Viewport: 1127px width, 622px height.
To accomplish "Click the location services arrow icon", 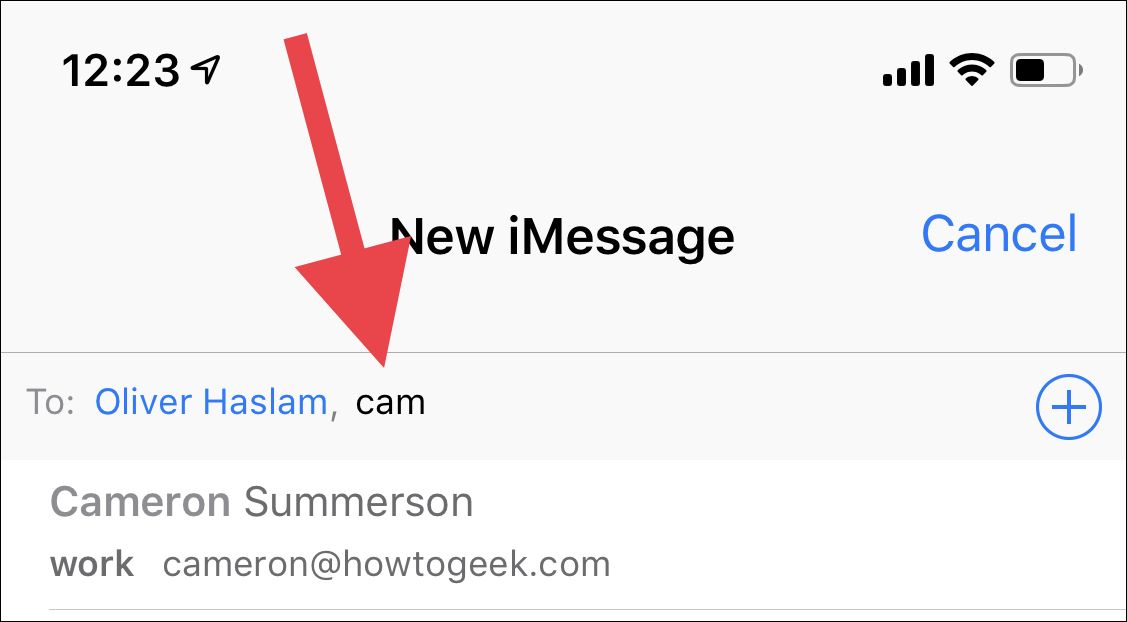I will pyautogui.click(x=206, y=70).
